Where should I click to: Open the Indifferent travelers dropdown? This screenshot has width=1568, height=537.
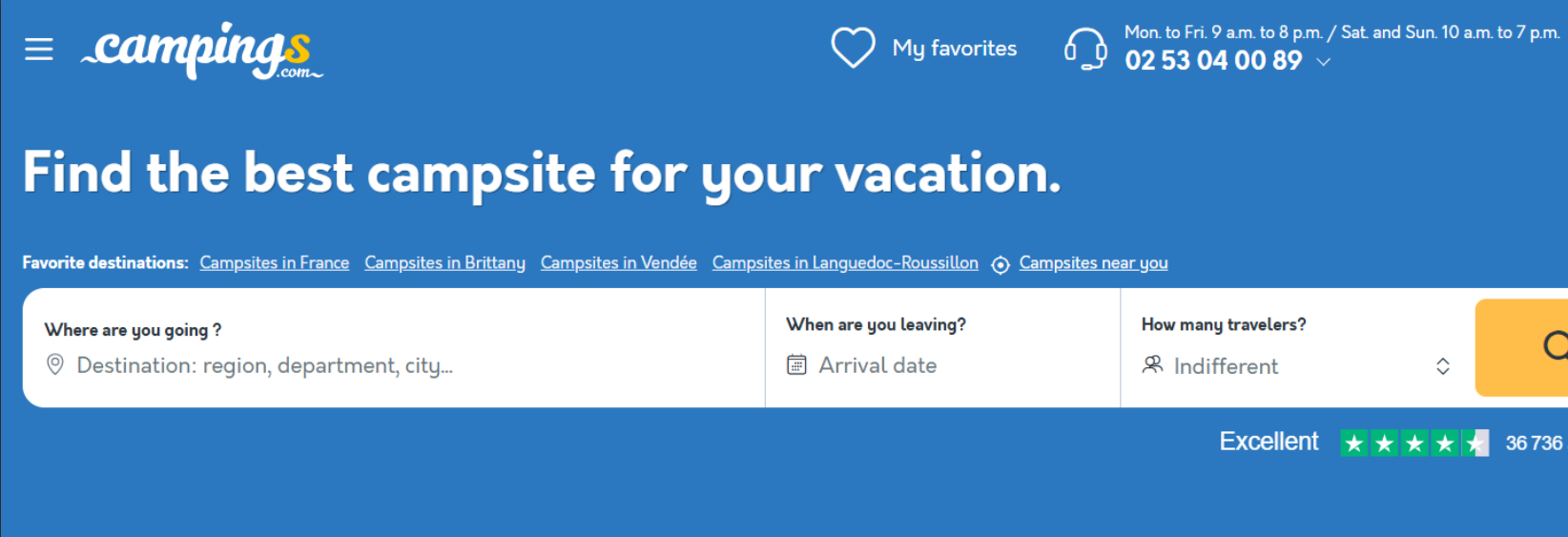[x=1227, y=366]
